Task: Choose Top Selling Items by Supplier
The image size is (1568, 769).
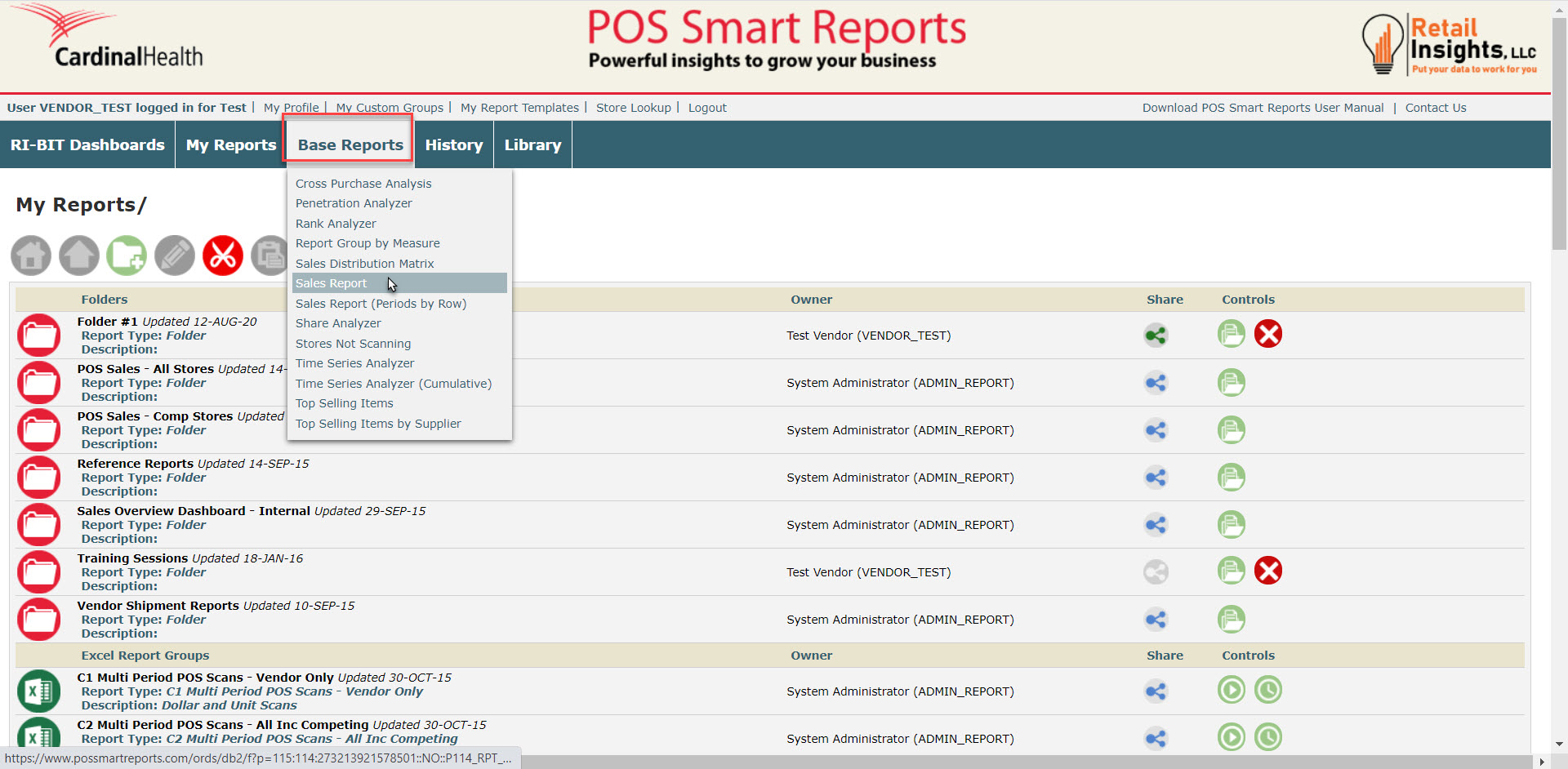Action: click(x=378, y=424)
